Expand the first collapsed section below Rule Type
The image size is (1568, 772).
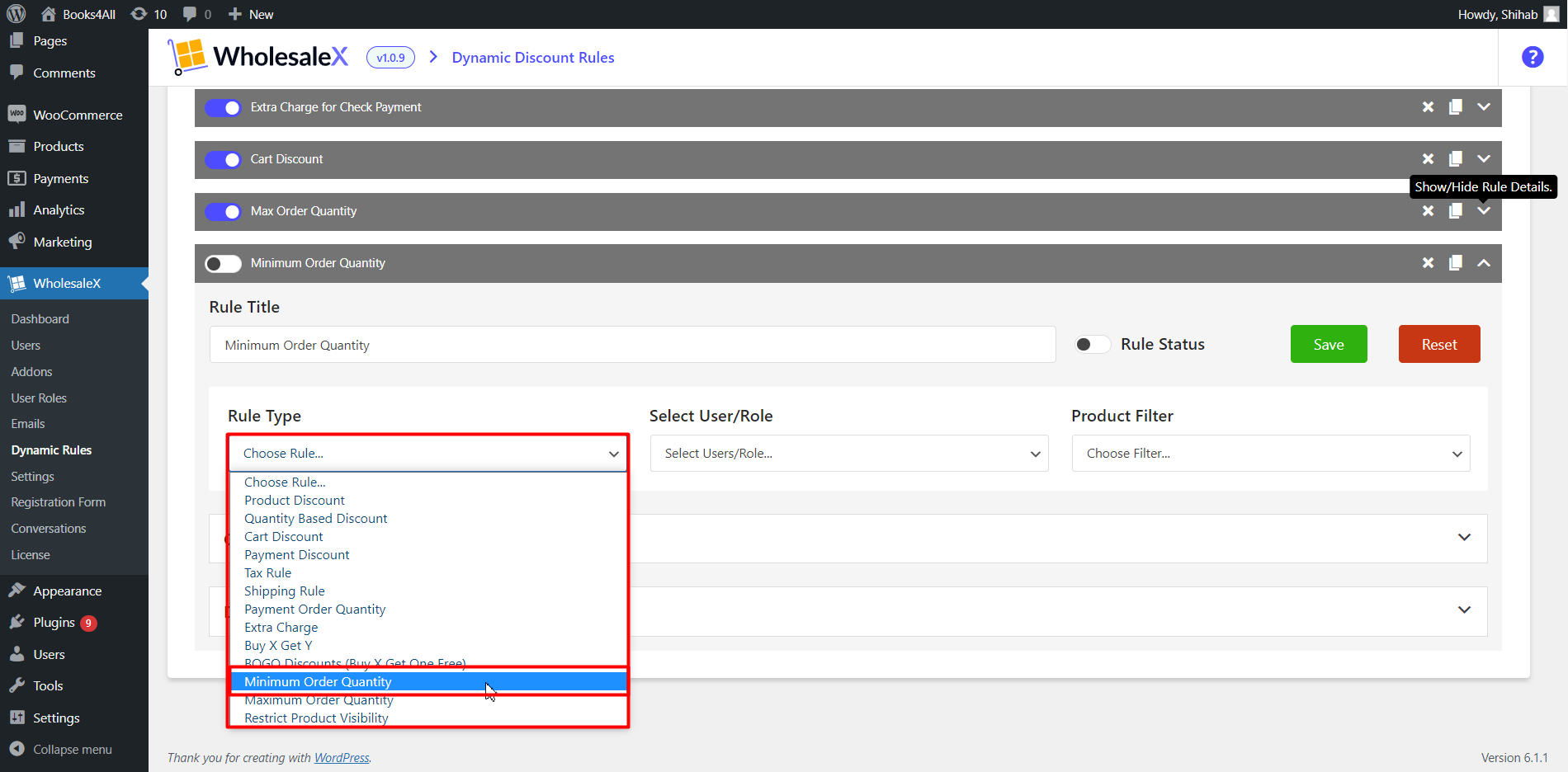(1464, 537)
